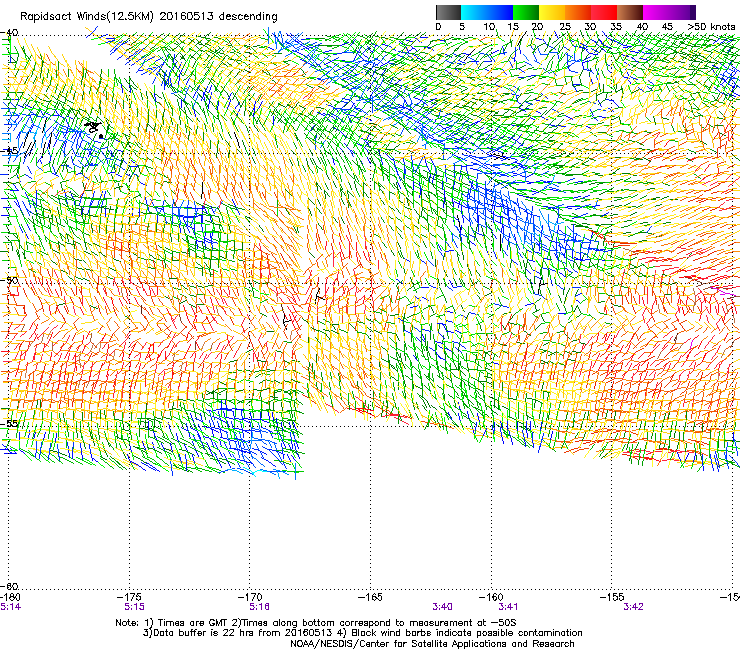Click the -170 longitude label
This screenshot has height=650, width=740.
click(x=250, y=598)
